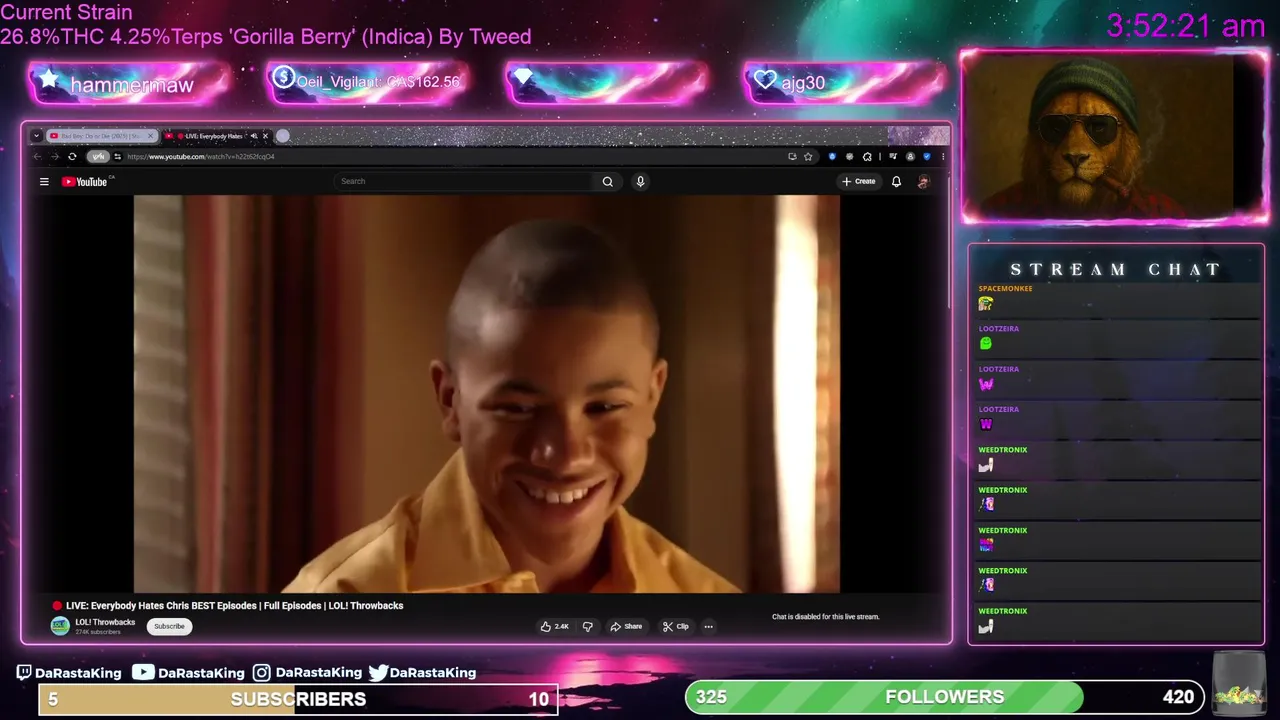The height and width of the screenshot is (720, 1280).
Task: Click the Ocil_Vigilant donation badge
Action: (x=367, y=82)
